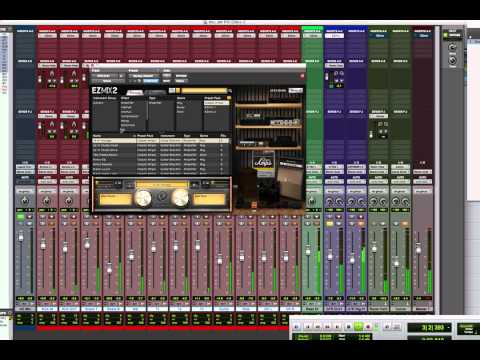Image resolution: width=480 pixels, height=360 pixels.
Task: Click the small center knob in EZmix 2
Action: click(162, 197)
